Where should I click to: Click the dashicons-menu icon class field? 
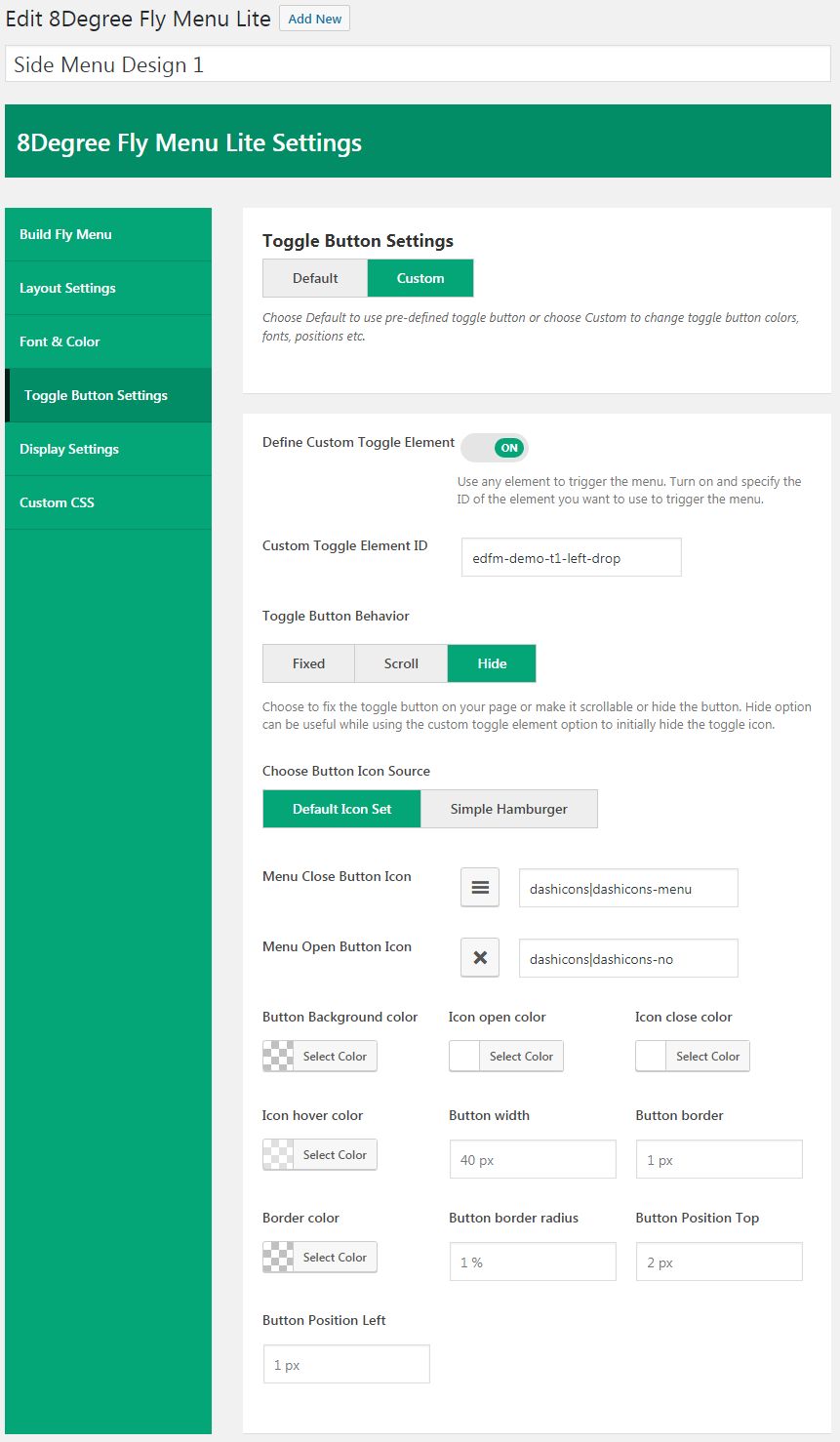coord(628,889)
